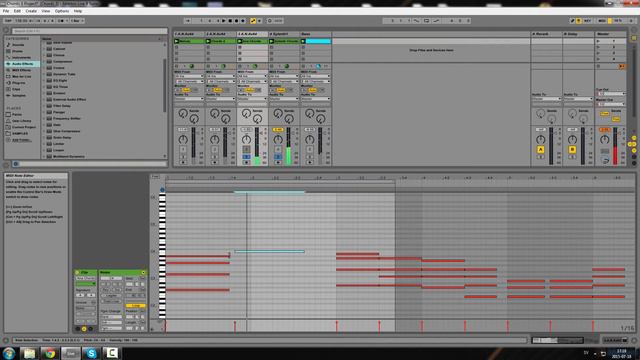Screen dimensions: 640x360
Task: Toggle the browser preview headphone button
Action: pyautogui.click(x=16, y=164)
